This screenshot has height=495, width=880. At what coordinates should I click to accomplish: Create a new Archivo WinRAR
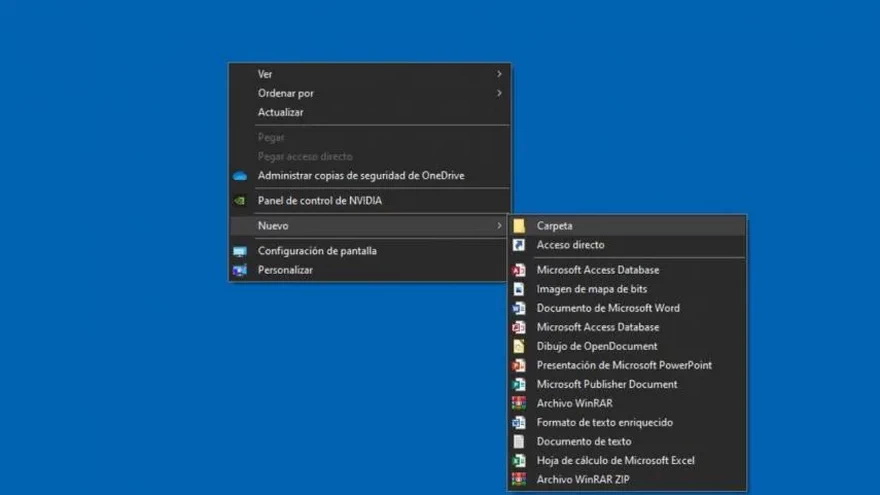pyautogui.click(x=627, y=404)
